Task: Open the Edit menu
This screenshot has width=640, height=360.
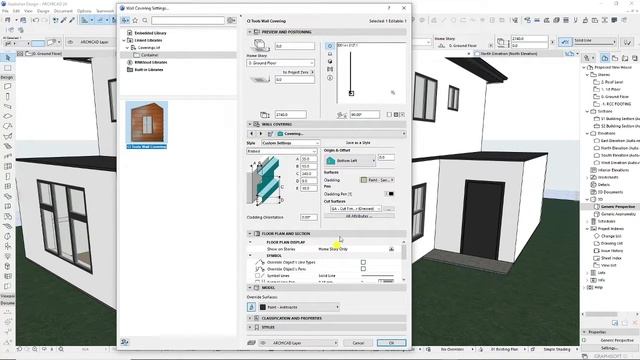Action: (16, 11)
